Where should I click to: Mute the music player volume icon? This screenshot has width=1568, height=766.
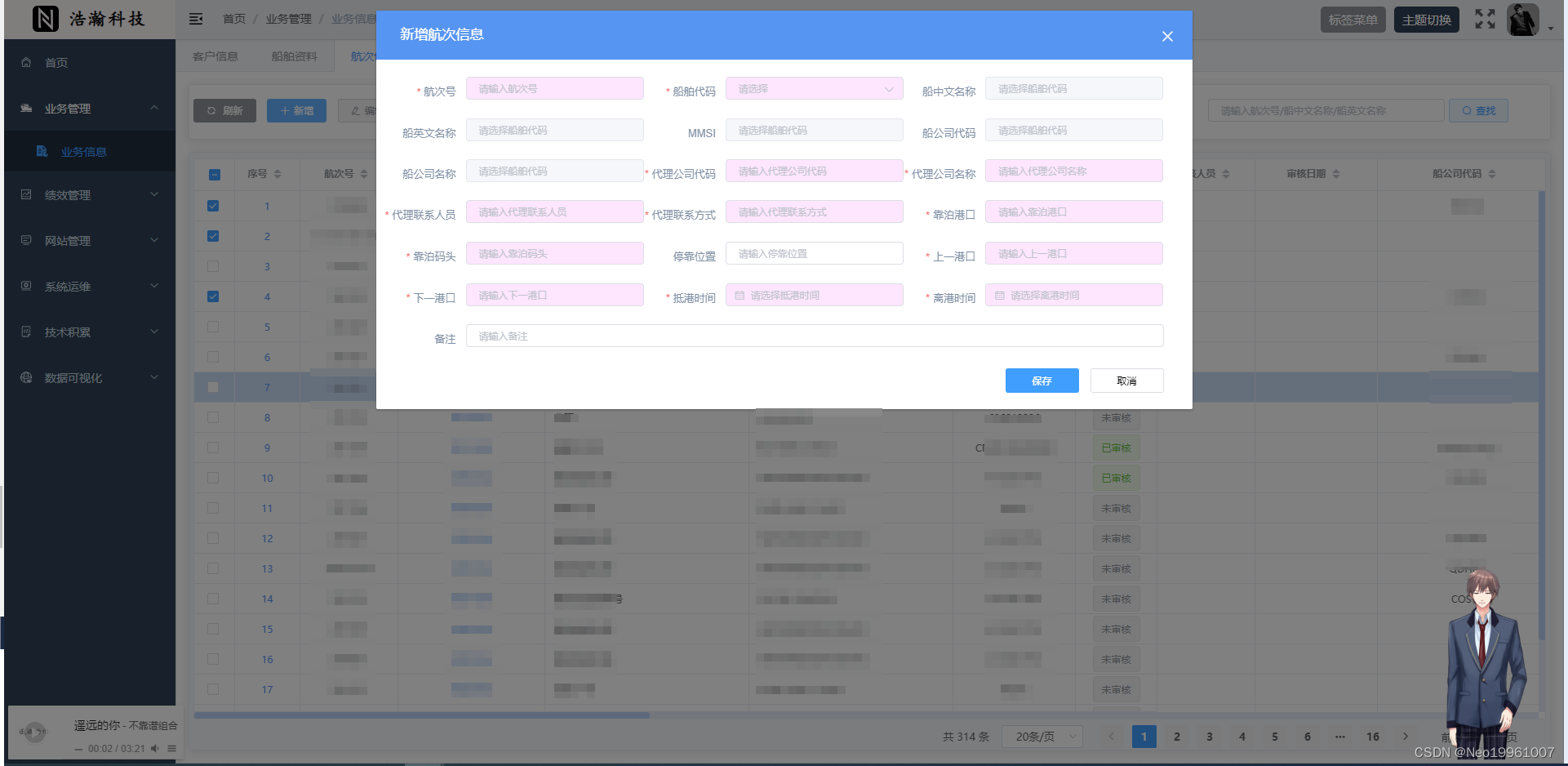click(155, 748)
